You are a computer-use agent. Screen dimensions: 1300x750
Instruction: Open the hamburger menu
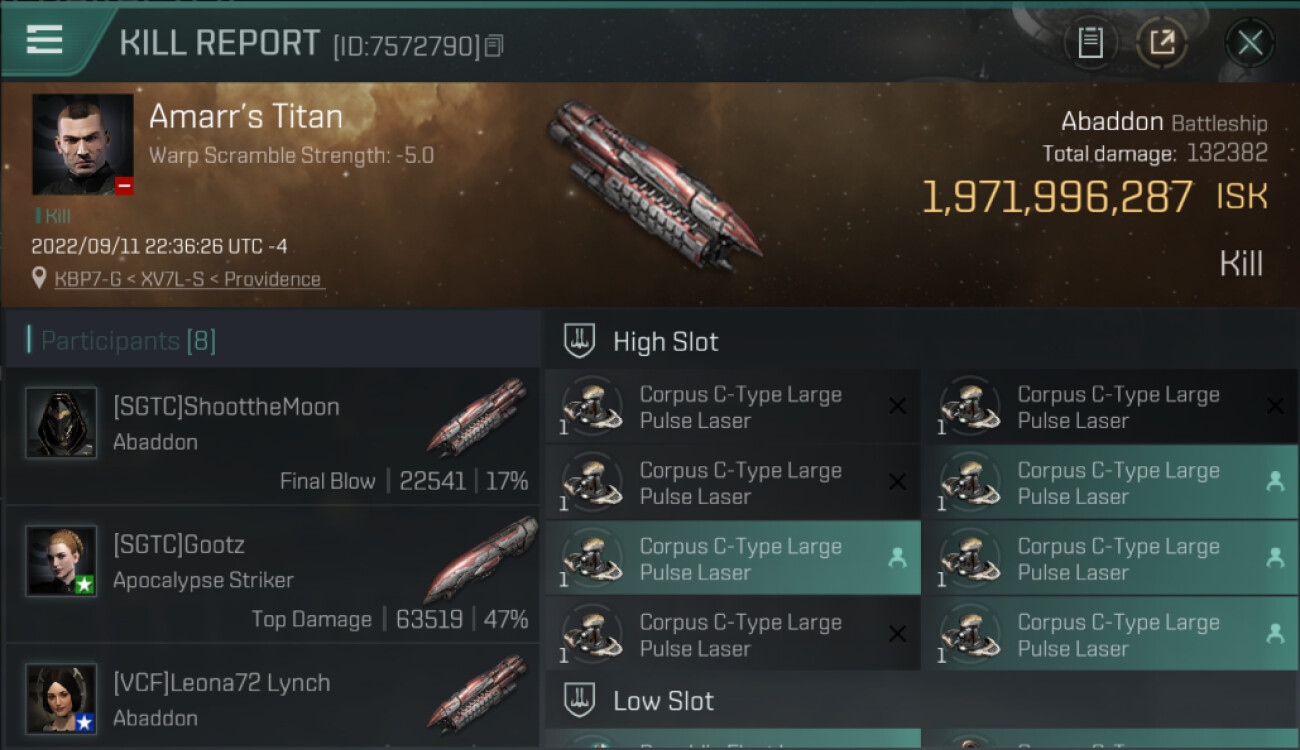(45, 40)
